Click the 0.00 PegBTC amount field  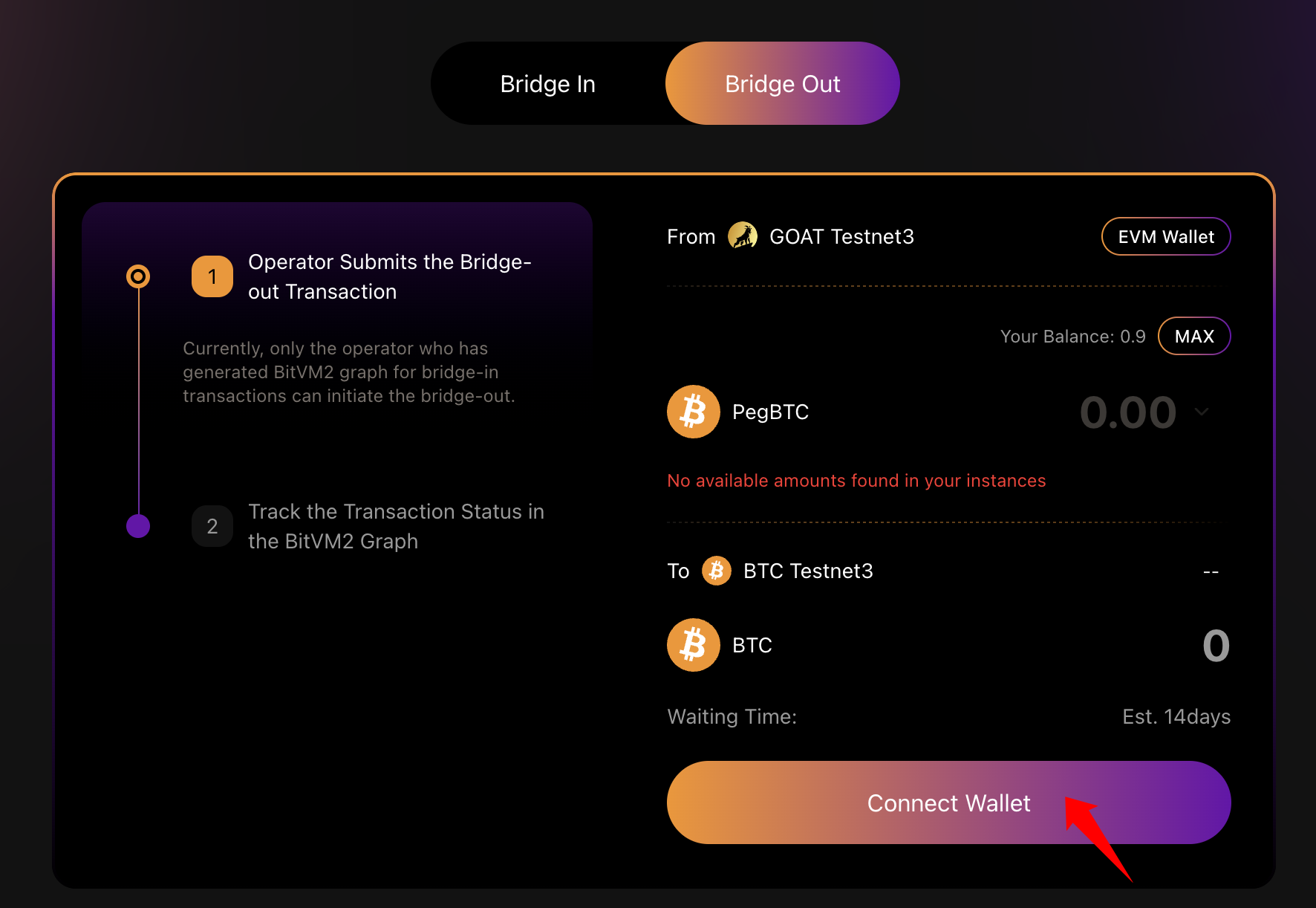(x=1128, y=412)
